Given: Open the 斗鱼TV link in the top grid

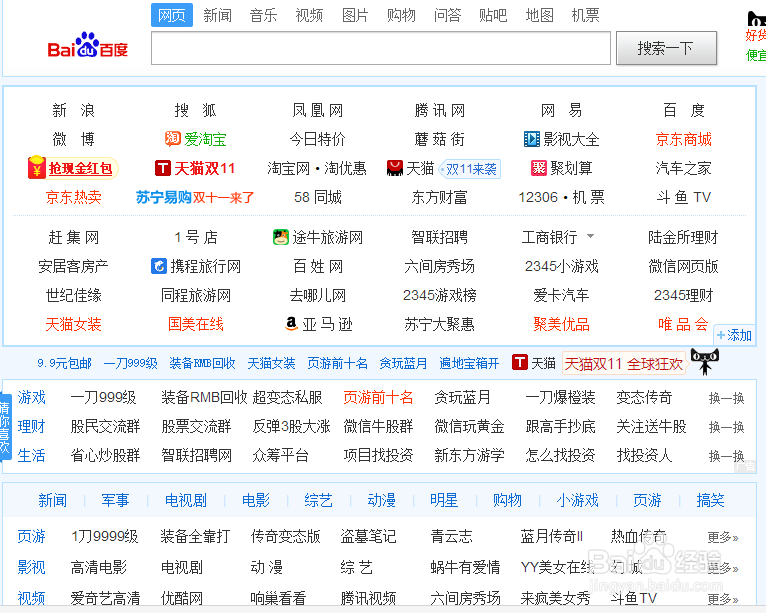Looking at the screenshot, I should tap(683, 197).
